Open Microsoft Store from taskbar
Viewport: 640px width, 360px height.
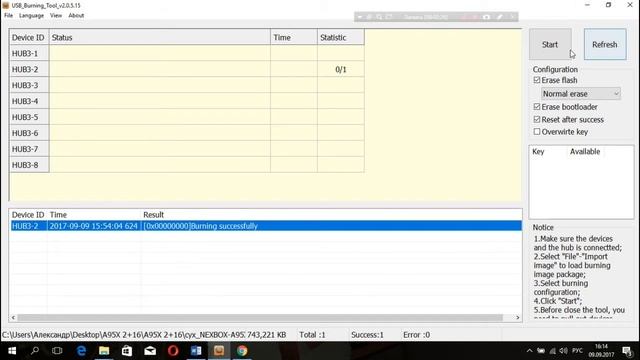127,351
